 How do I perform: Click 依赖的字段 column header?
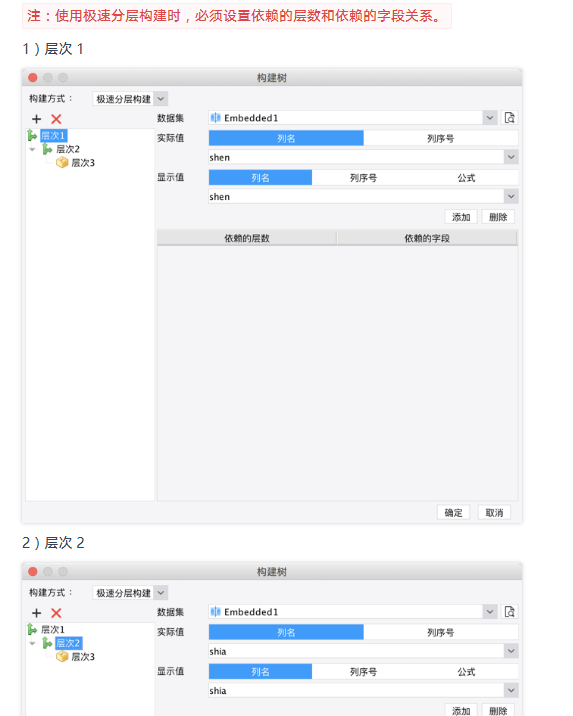[x=427, y=238]
